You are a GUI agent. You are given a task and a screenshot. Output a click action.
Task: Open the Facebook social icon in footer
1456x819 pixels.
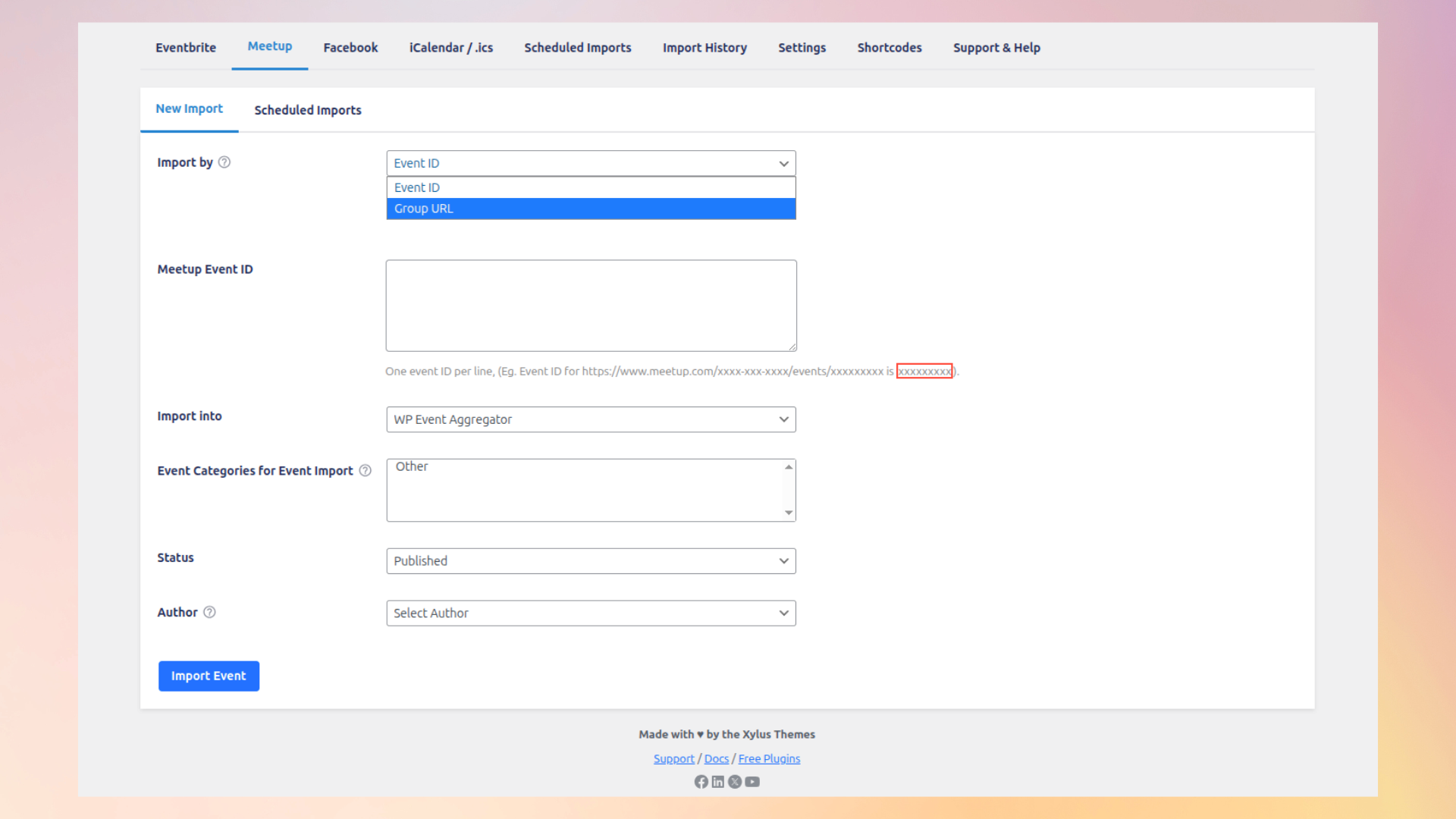pos(701,782)
